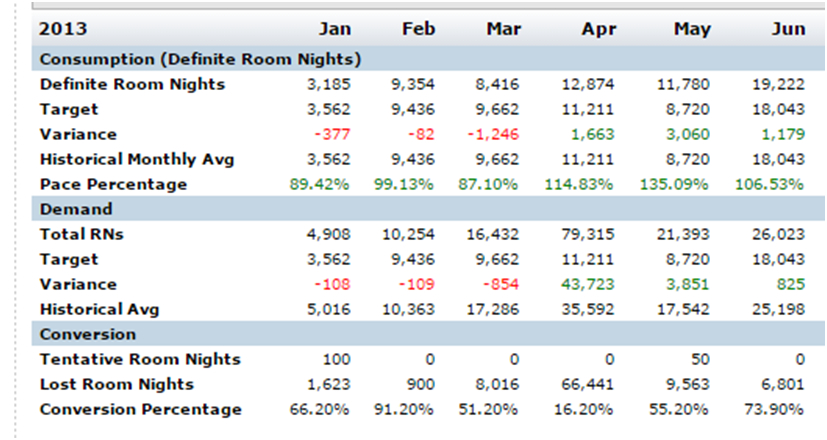Click the red -82 variance value
This screenshot has width=827, height=440.
421,135
